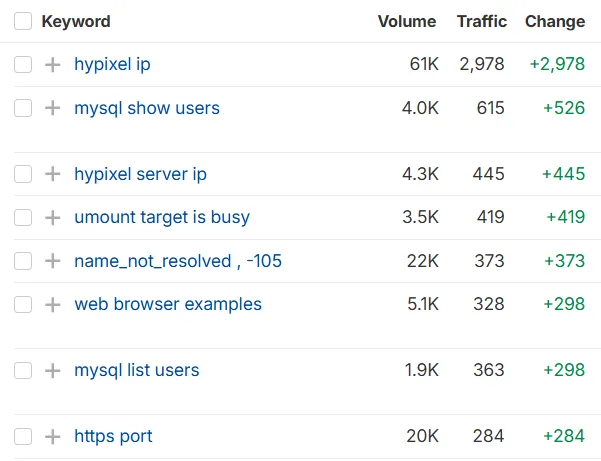Viewport: 601px width, 461px height.
Task: Click plus icon next to mysql show users
Action: 53,108
